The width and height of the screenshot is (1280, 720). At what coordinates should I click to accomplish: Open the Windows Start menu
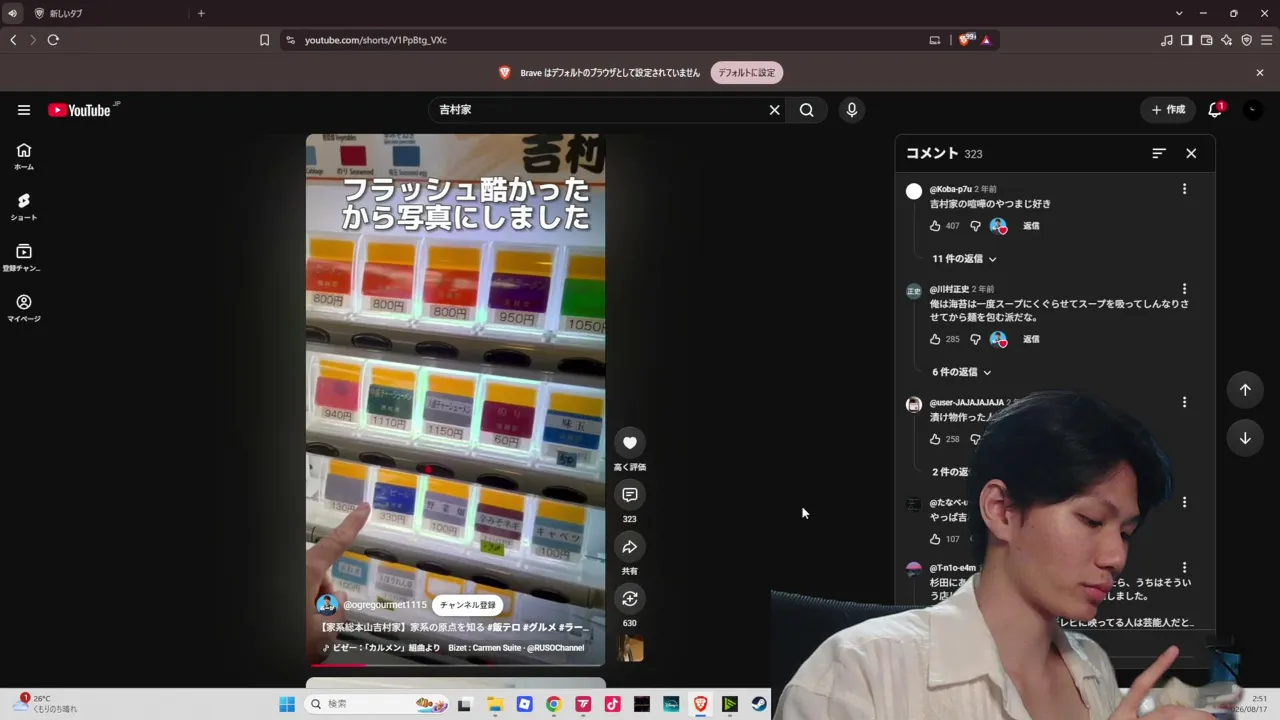pyautogui.click(x=287, y=704)
